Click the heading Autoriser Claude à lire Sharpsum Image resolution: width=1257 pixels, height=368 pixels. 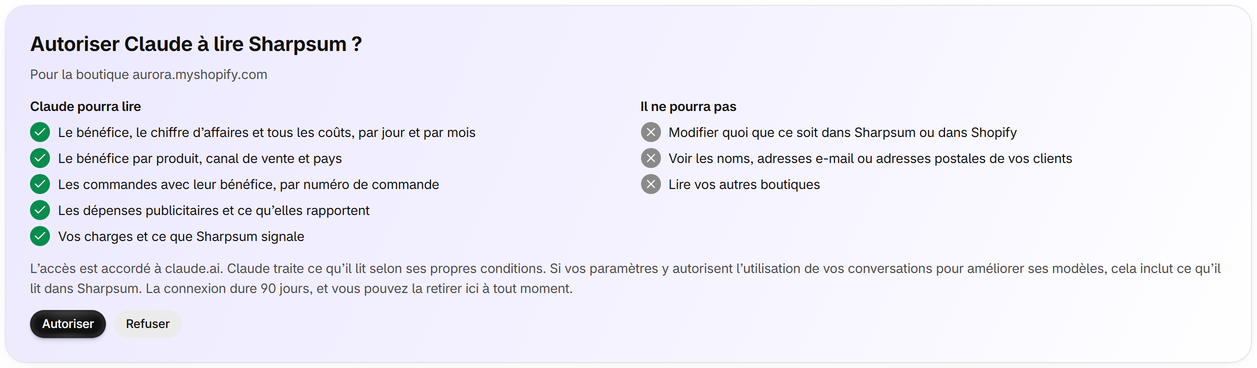[x=196, y=44]
